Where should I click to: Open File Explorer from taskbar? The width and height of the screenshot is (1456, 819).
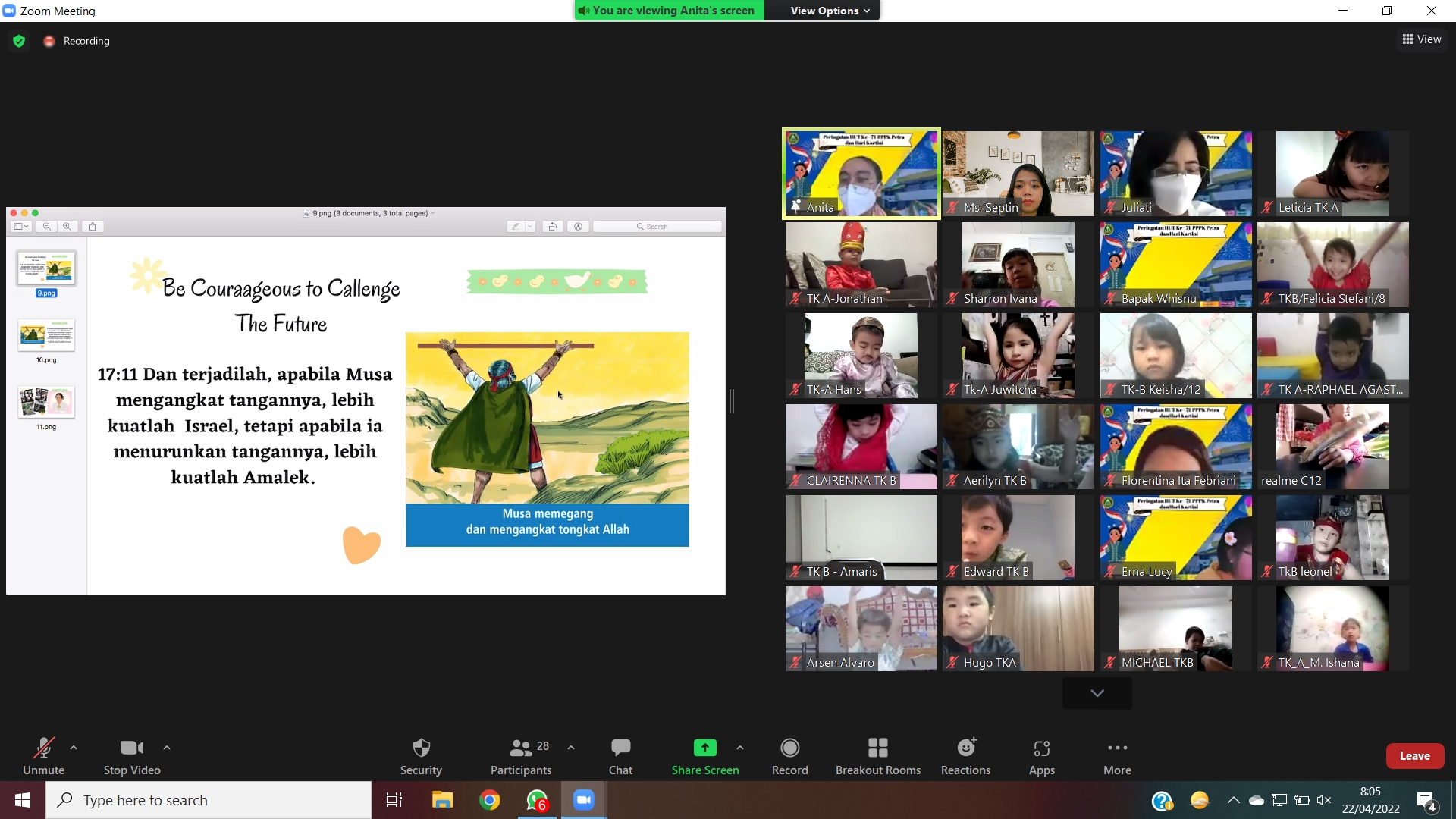442,800
